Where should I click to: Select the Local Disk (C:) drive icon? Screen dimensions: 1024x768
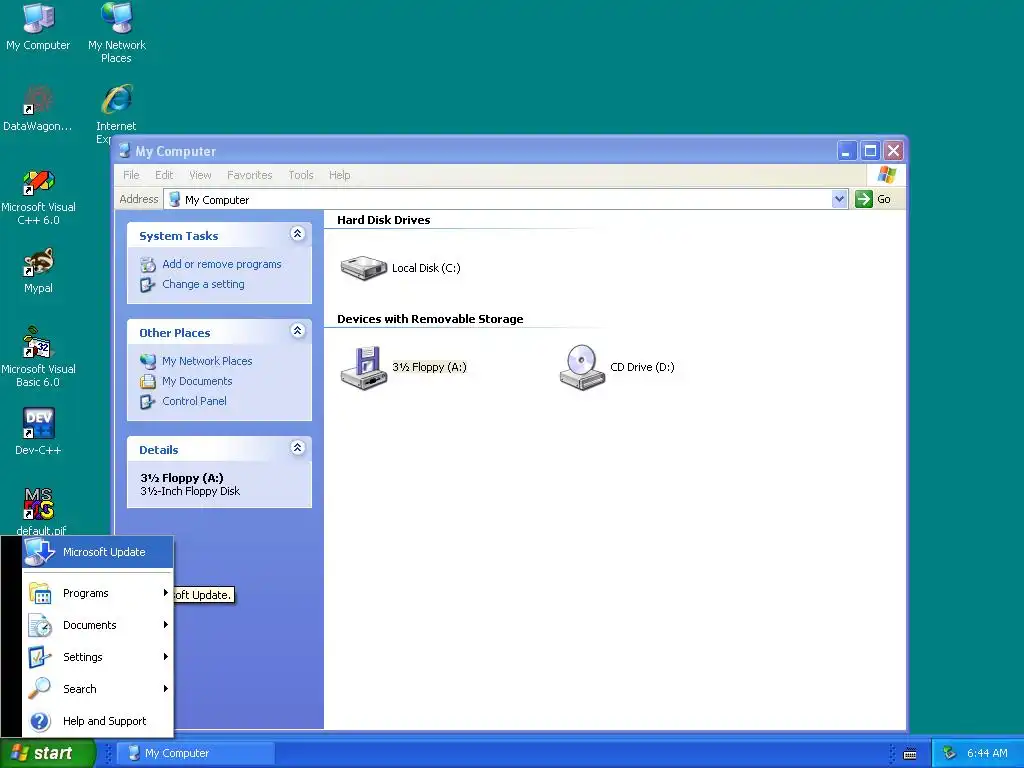pos(364,268)
